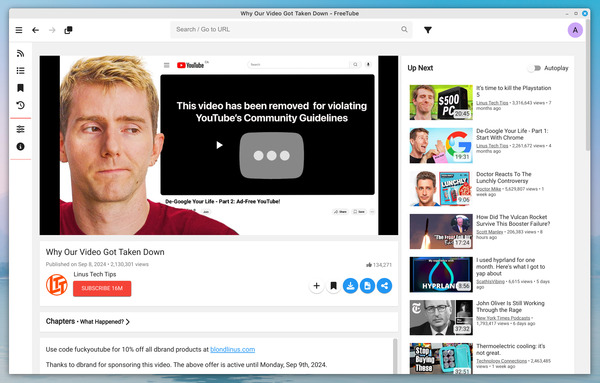Go forward with the right arrow
This screenshot has width=600, height=383.
pos(52,30)
